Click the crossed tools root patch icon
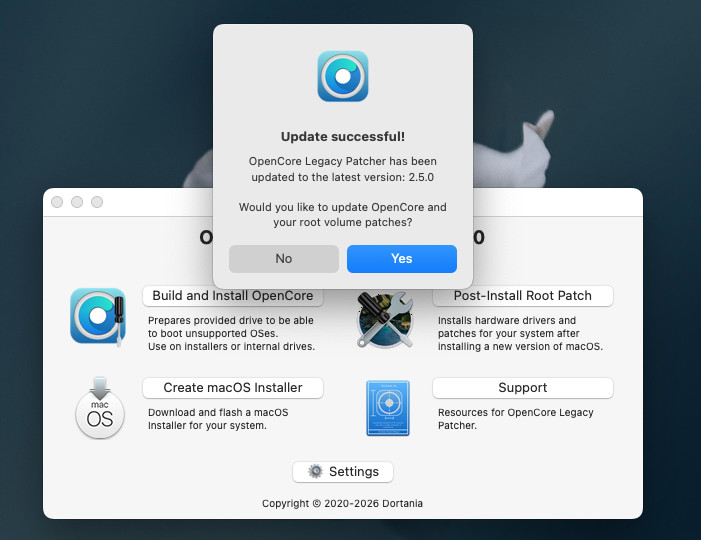This screenshot has height=540, width=701. (385, 320)
